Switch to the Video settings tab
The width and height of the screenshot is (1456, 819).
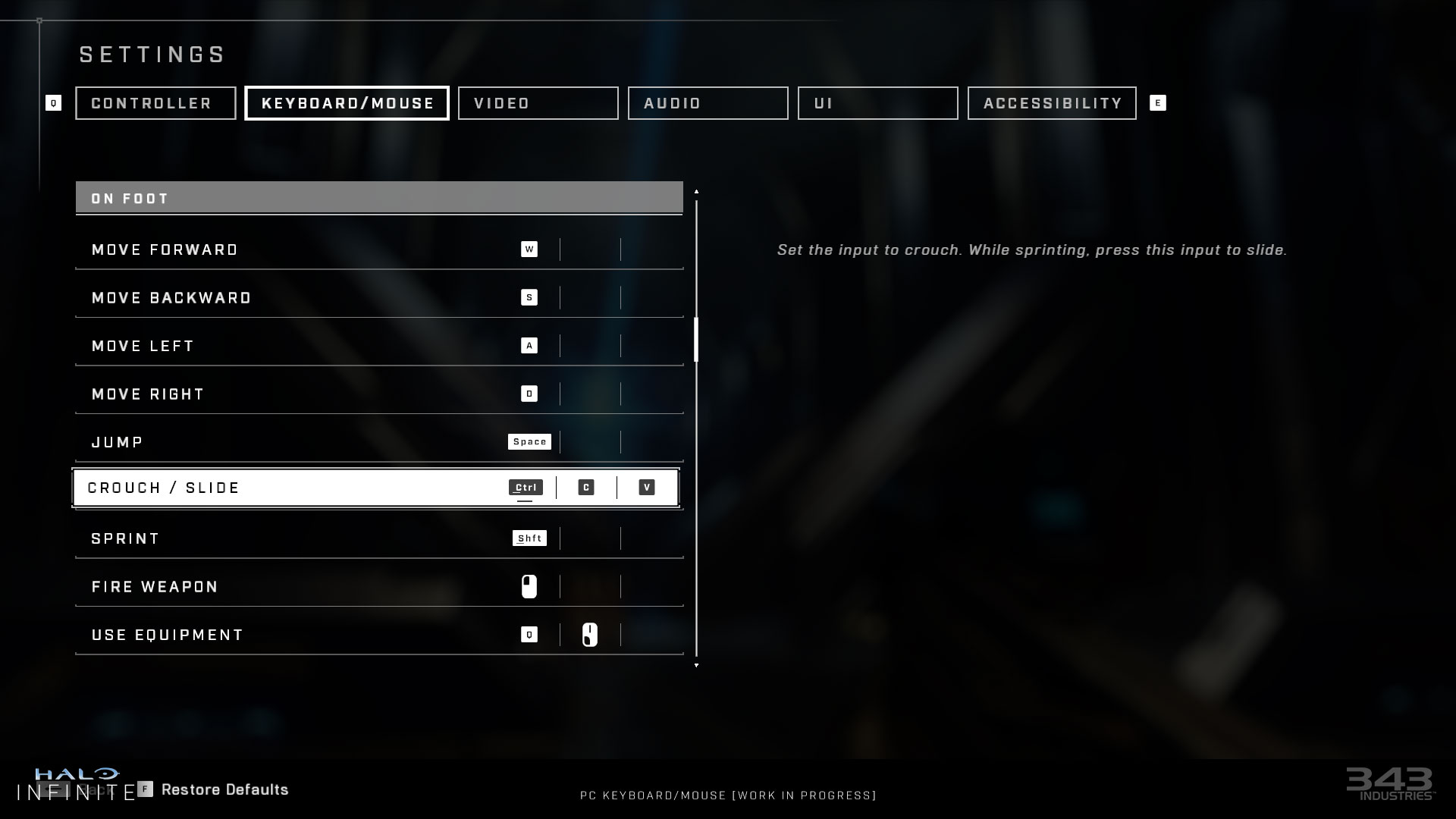[x=538, y=103]
